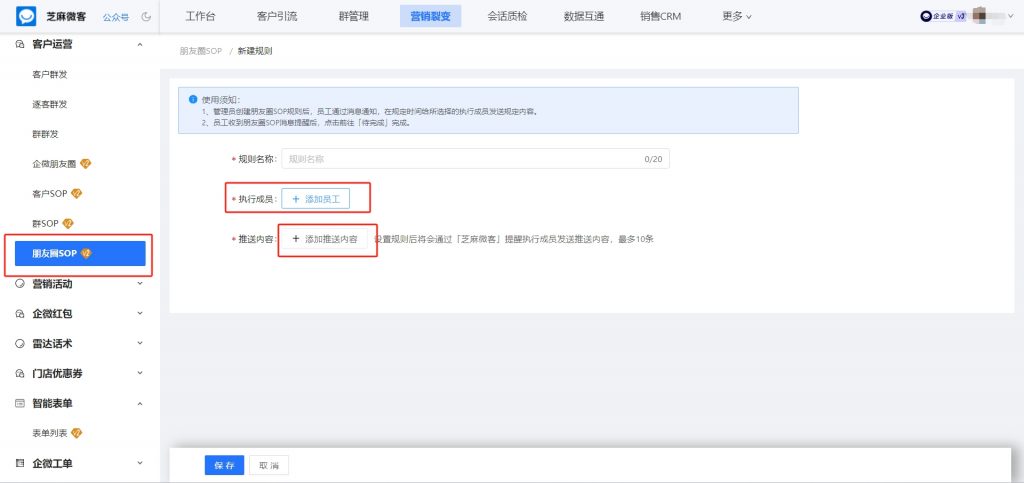1024x483 pixels.
Task: Click the 雷达话术 sidebar icon
Action: point(20,343)
